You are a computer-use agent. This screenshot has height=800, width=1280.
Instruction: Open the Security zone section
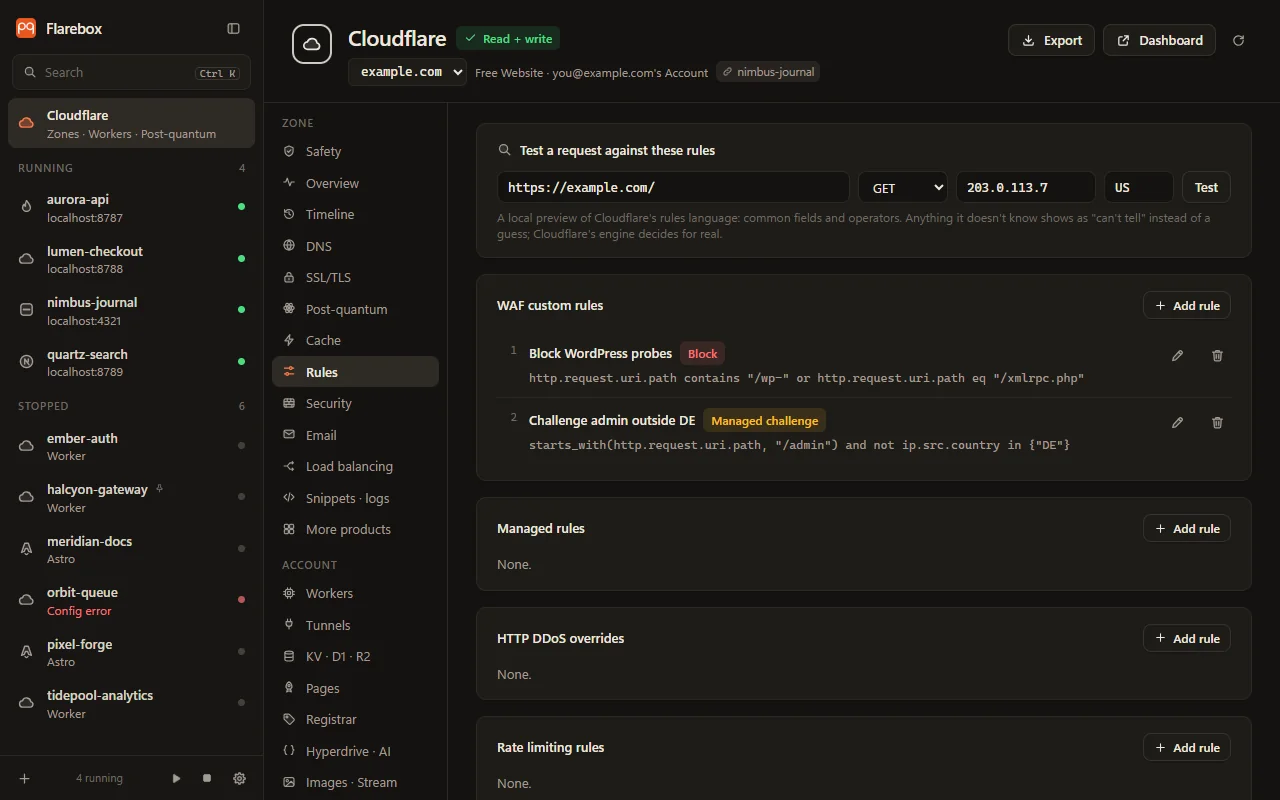[355, 403]
